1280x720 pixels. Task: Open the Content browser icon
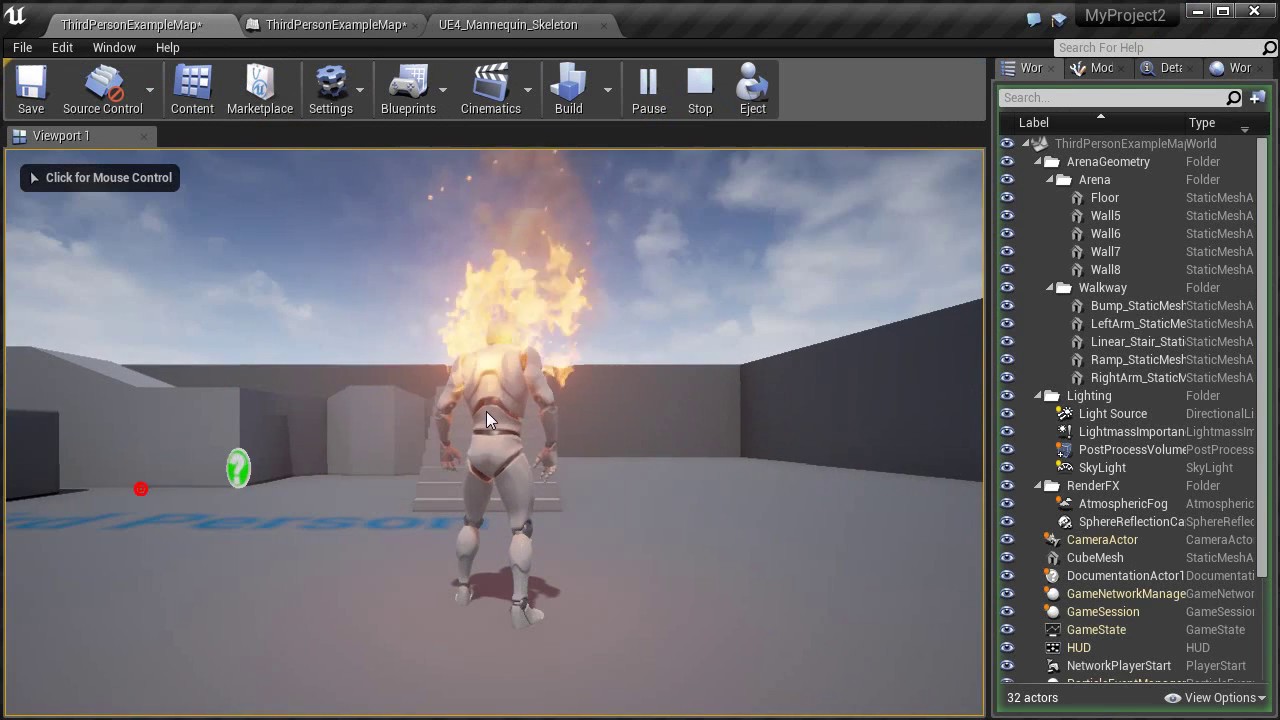pos(192,90)
